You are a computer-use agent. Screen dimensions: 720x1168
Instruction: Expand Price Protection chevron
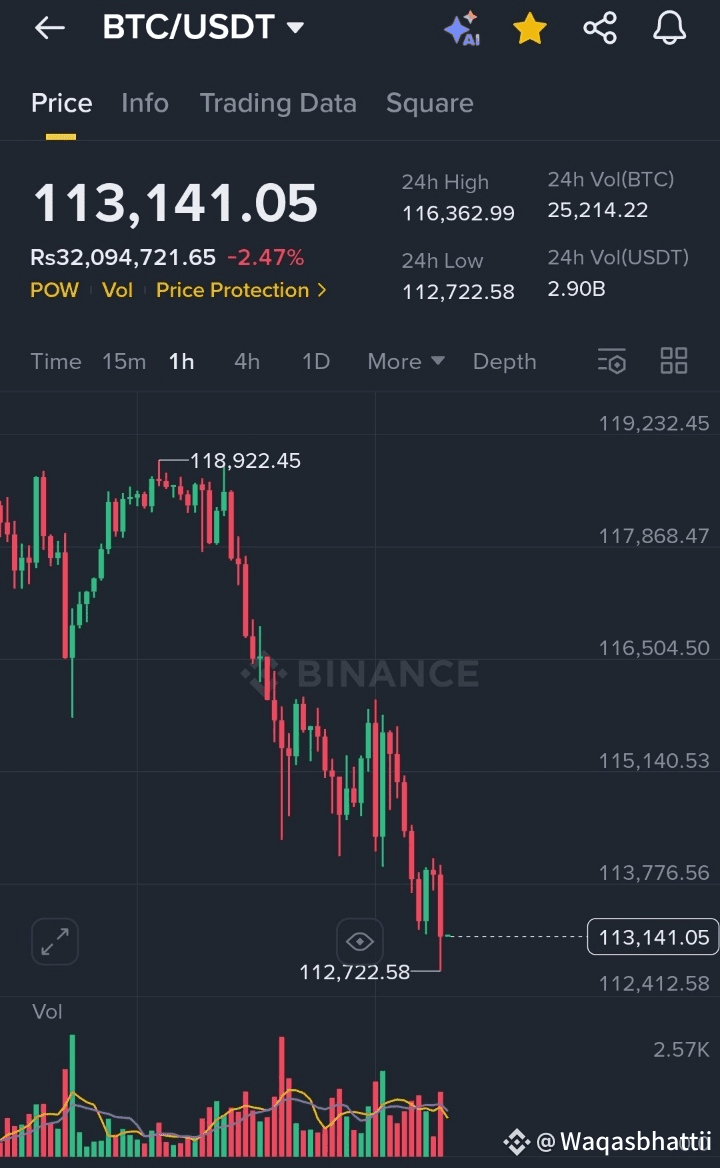pos(322,290)
